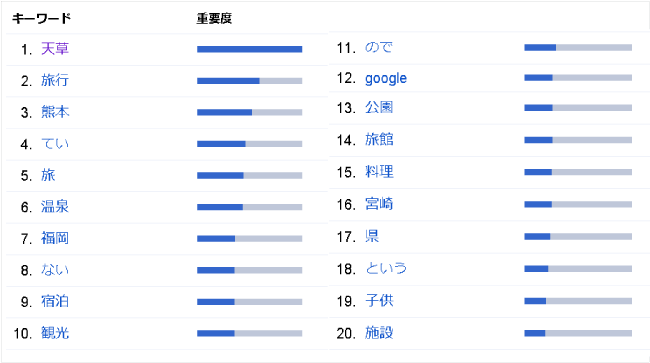Viewport: 650px width, 363px height.
Task: Open the という keyword link
Action: coord(386,269)
